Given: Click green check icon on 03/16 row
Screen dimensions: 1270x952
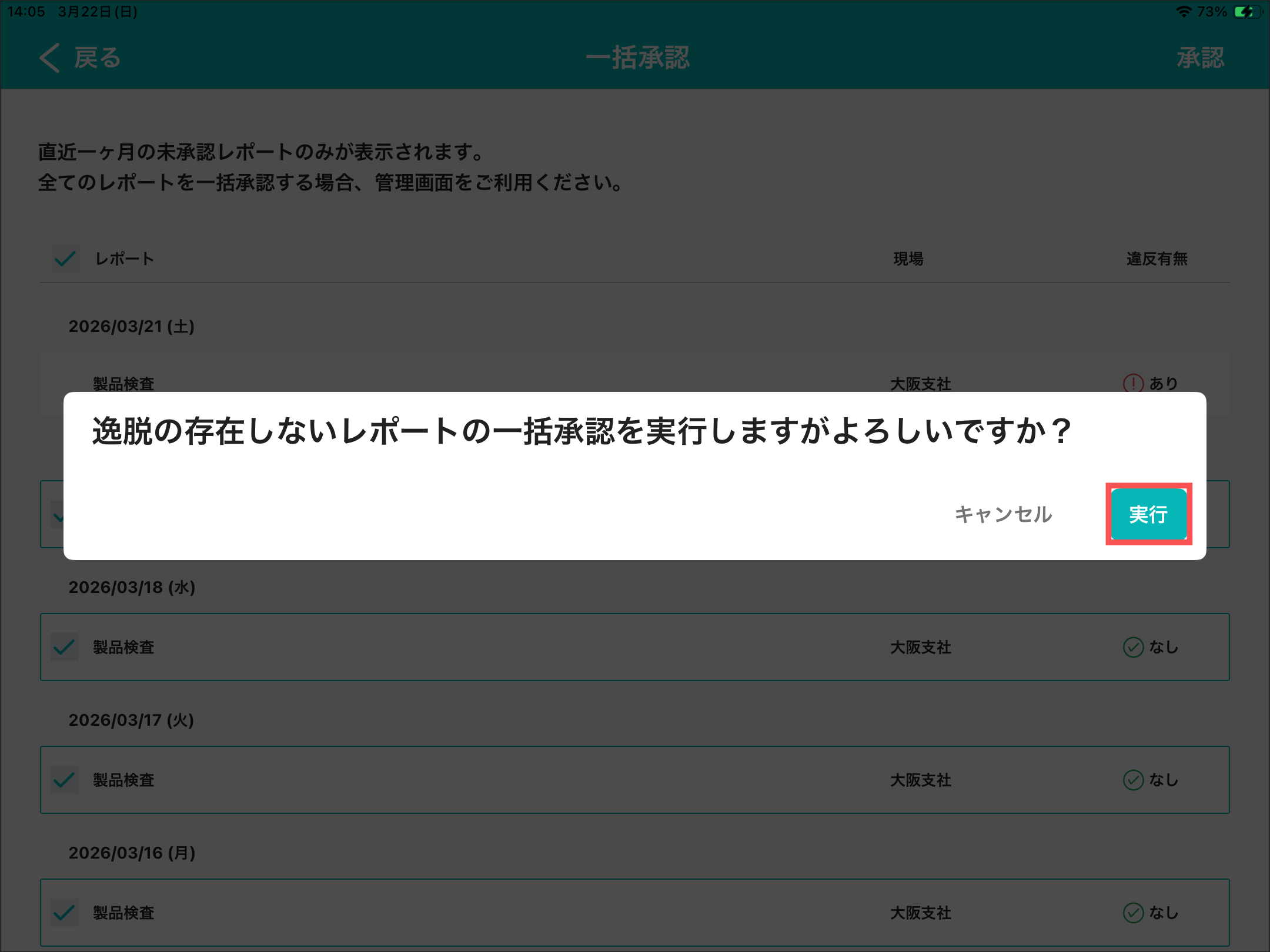Looking at the screenshot, I should click(x=1133, y=913).
